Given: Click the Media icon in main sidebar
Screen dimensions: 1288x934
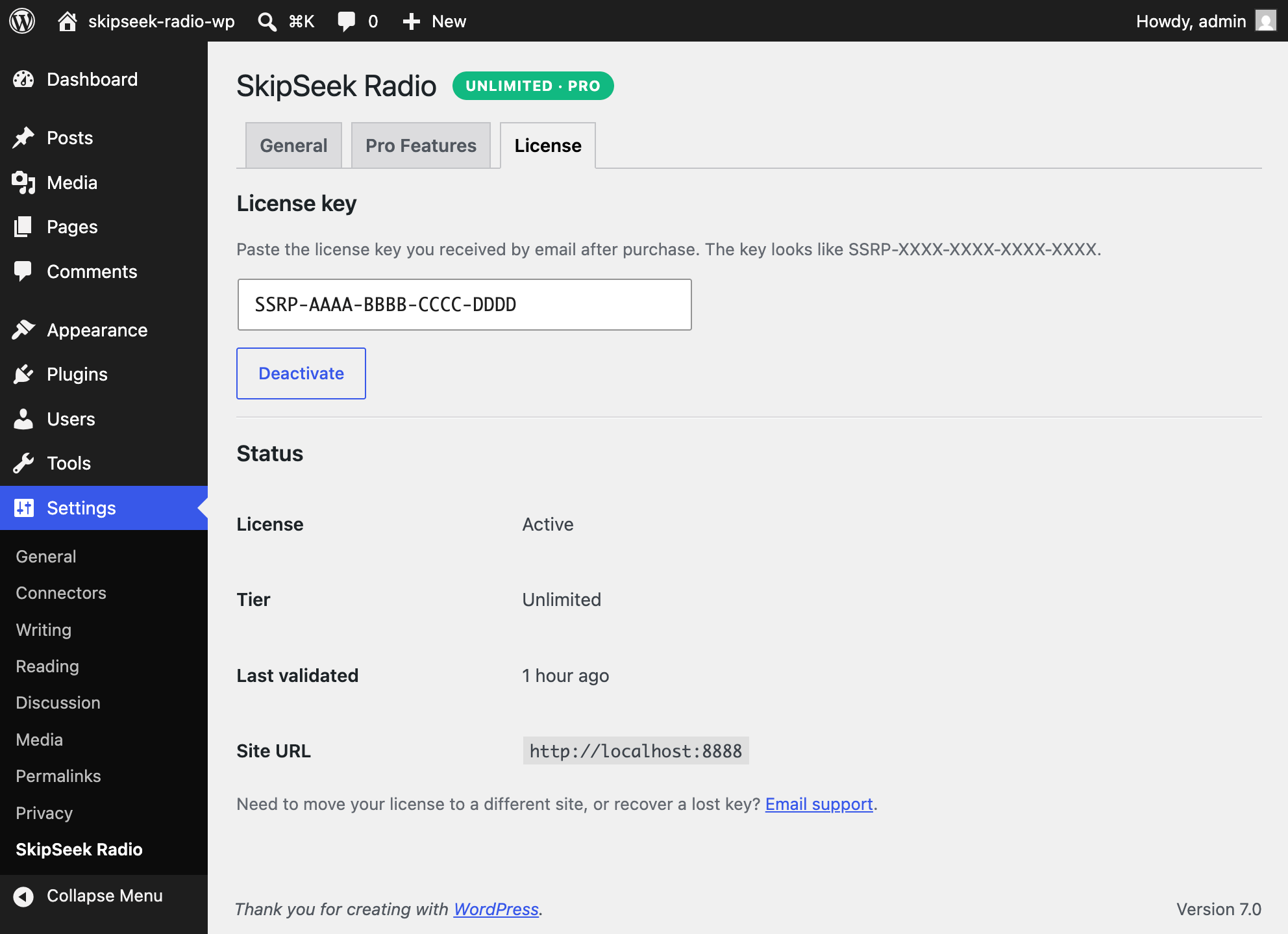Looking at the screenshot, I should pyautogui.click(x=23, y=183).
